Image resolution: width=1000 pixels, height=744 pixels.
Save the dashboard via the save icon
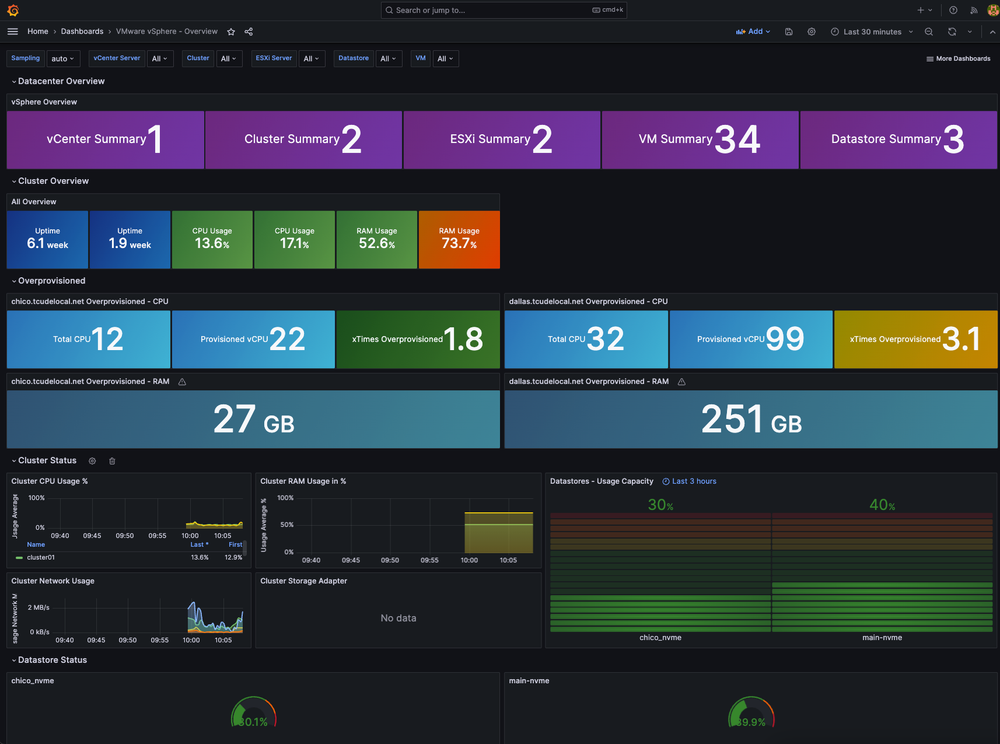789,31
